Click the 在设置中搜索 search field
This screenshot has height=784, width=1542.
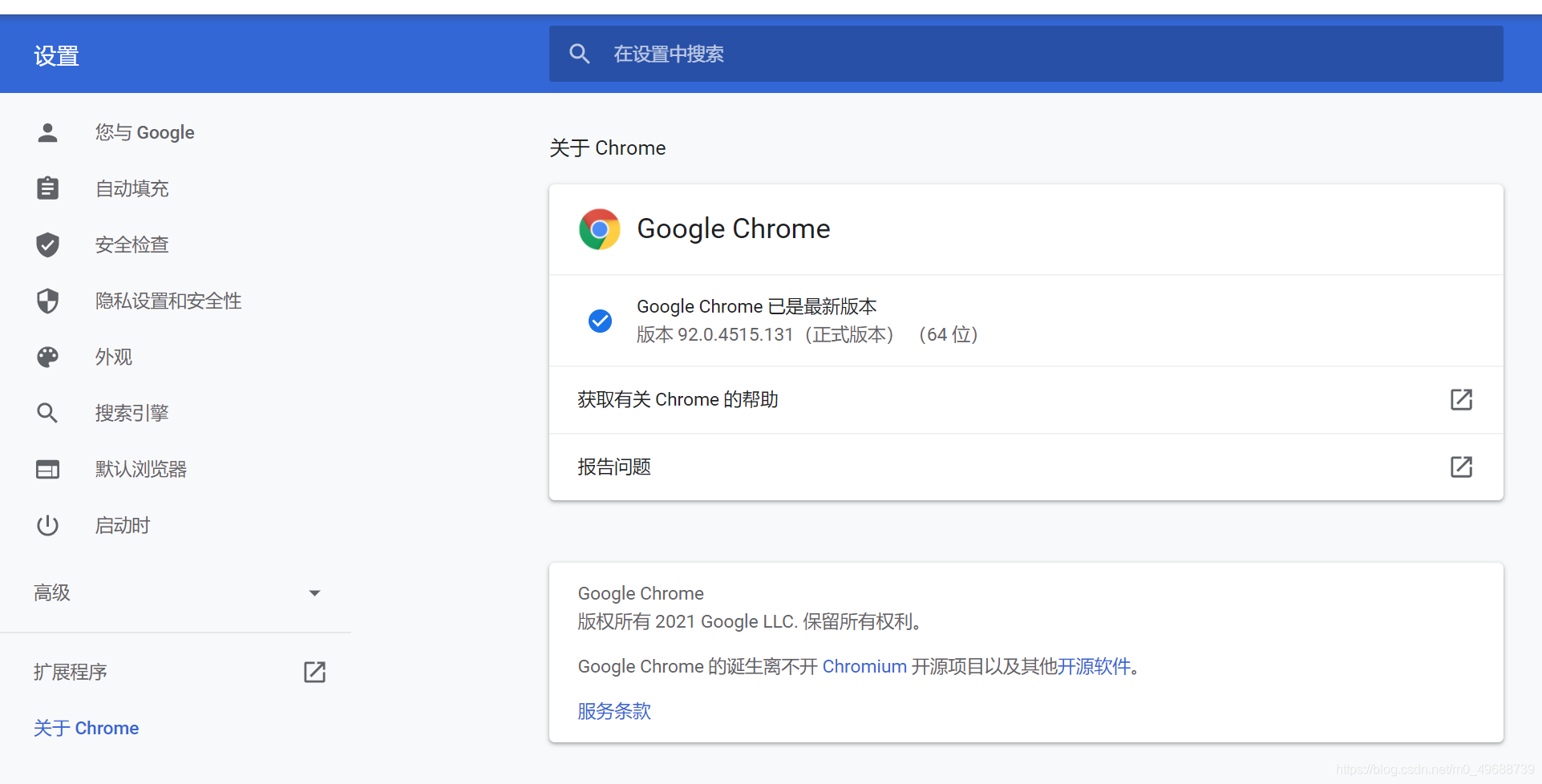1026,54
